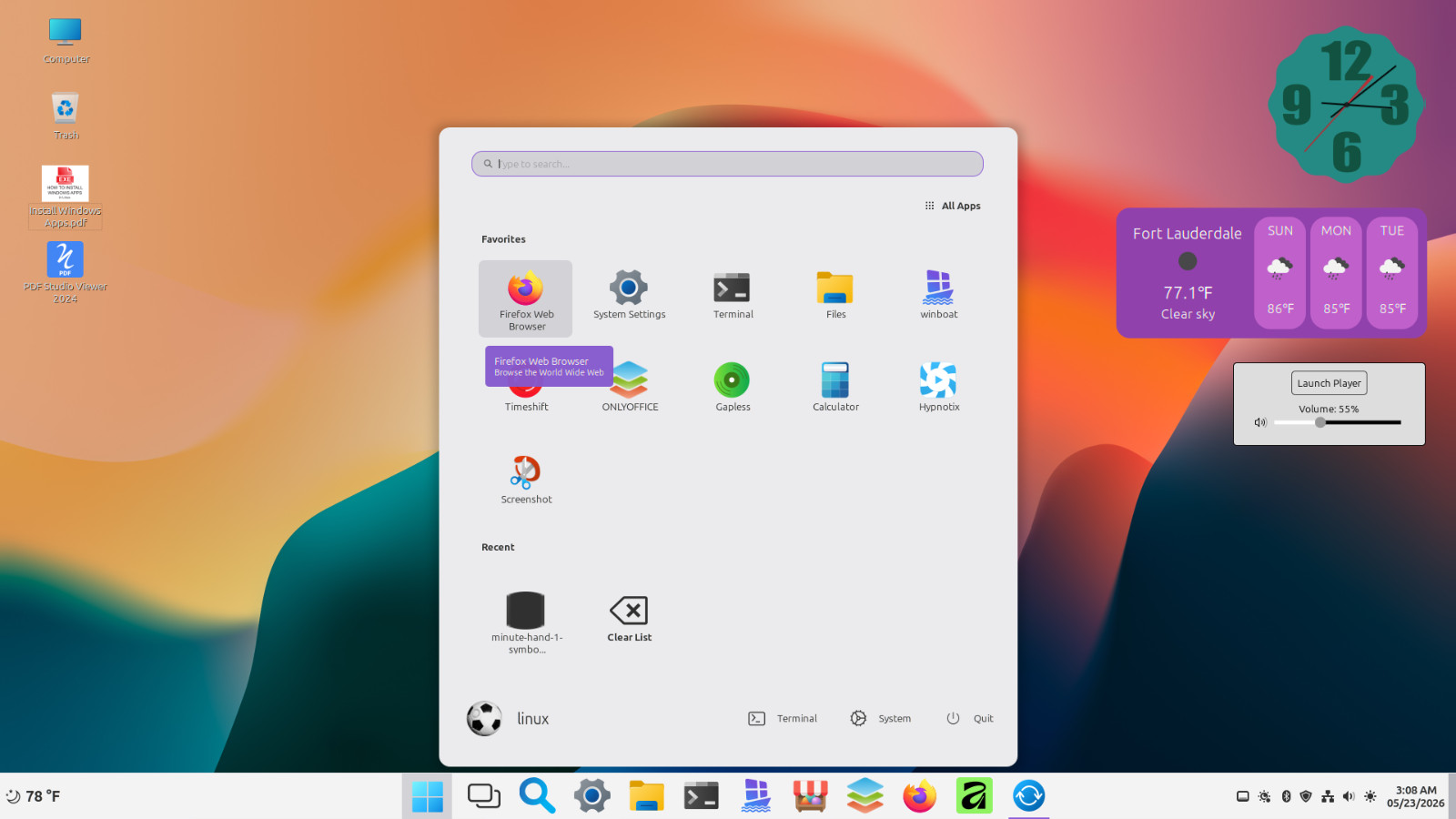Viewport: 1456px width, 819px height.
Task: Click the taskbar search magnifier
Action: (537, 796)
